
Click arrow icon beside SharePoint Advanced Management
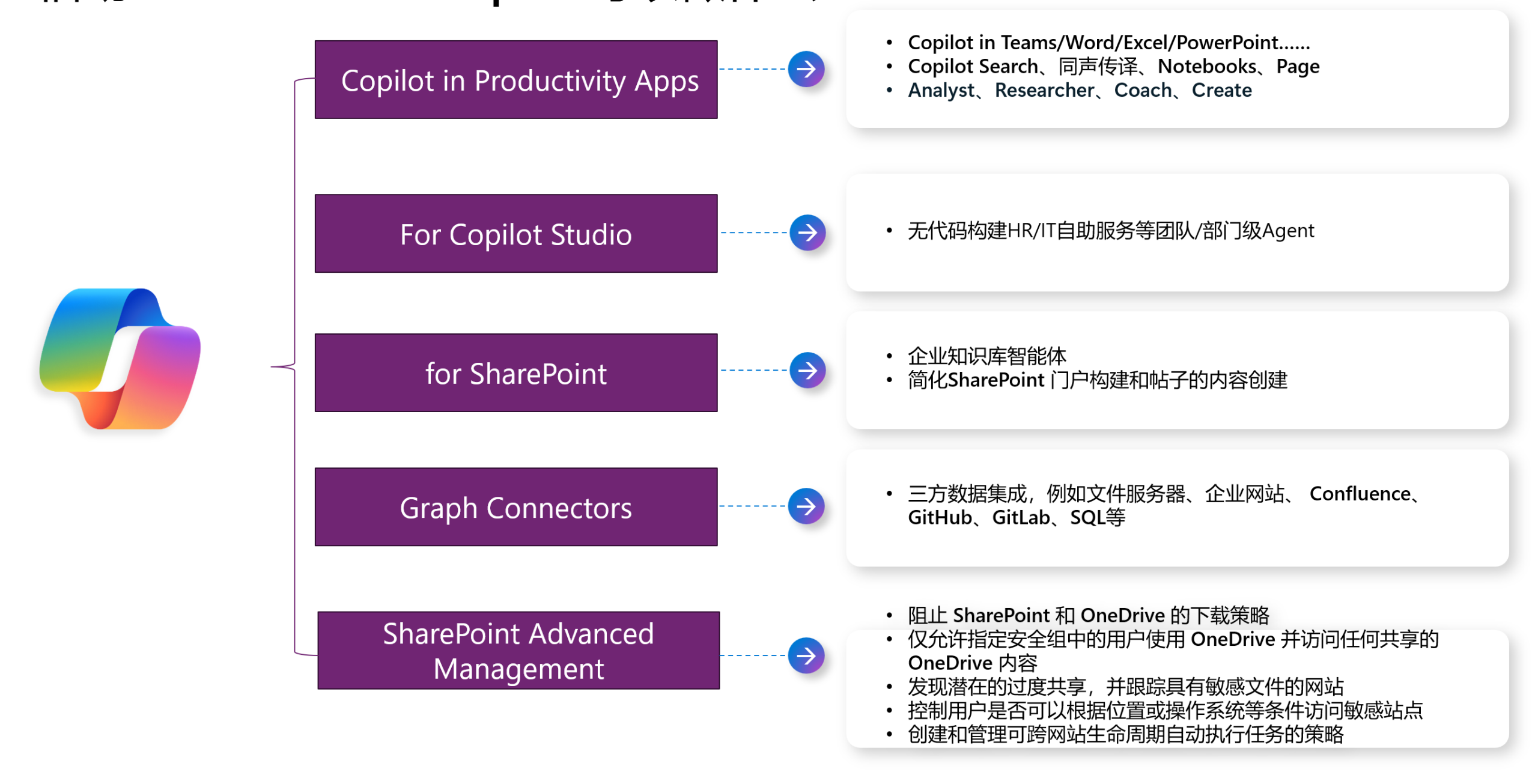click(806, 655)
